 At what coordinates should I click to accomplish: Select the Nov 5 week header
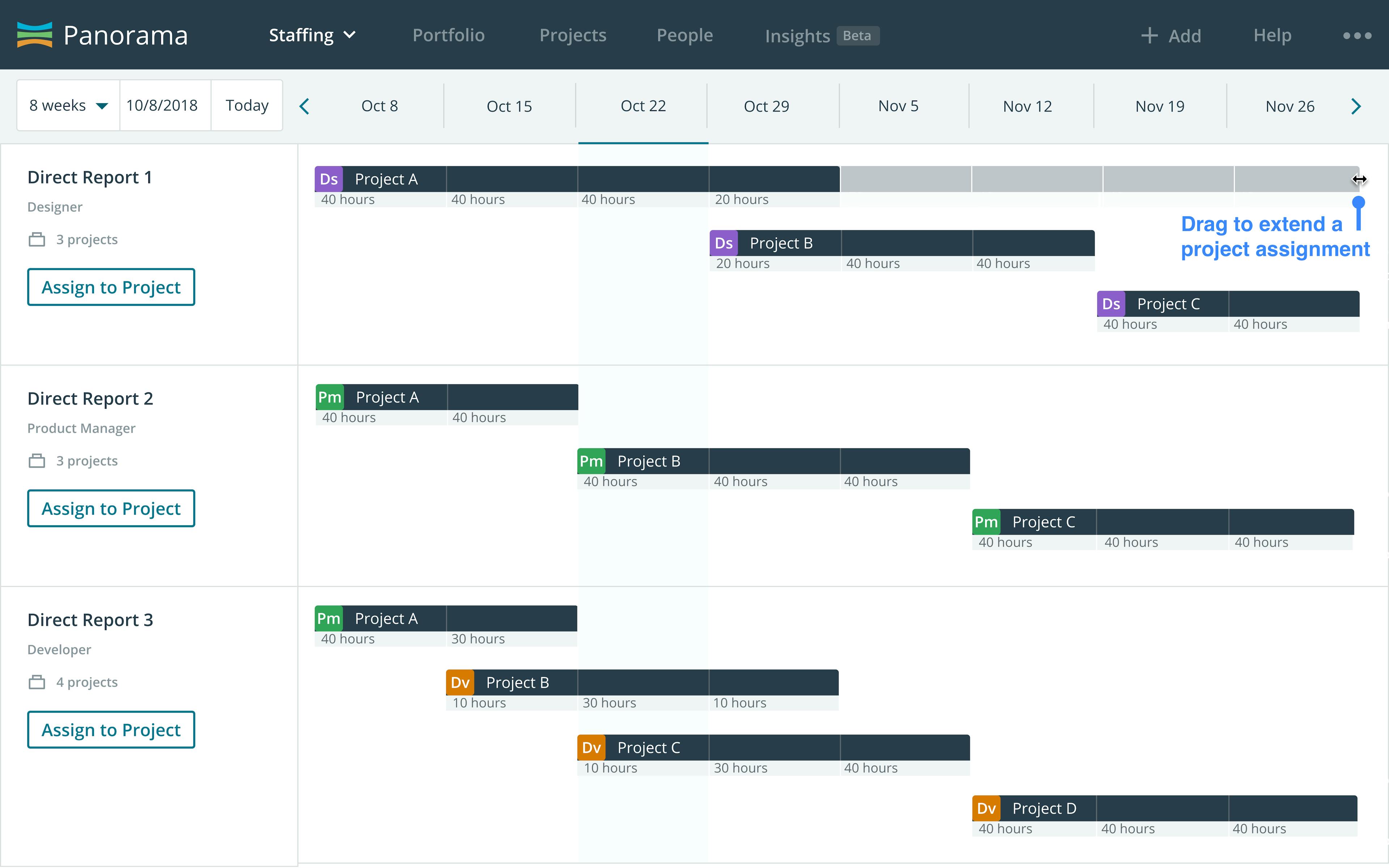point(898,106)
